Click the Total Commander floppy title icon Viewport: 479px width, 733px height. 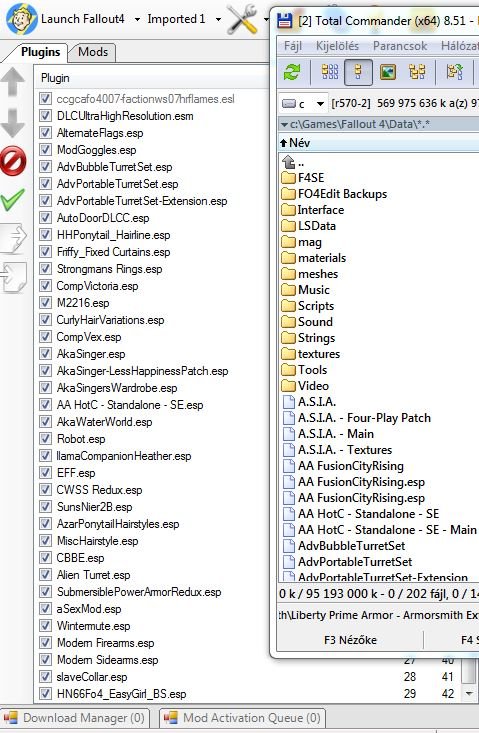pyautogui.click(x=285, y=20)
